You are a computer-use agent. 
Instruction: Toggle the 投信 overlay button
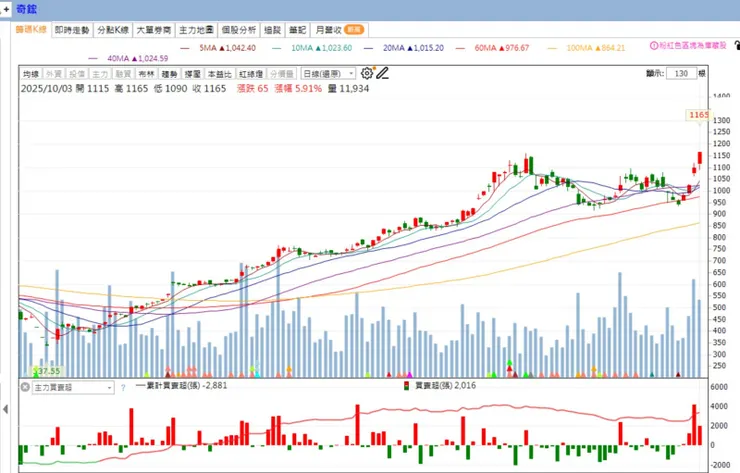click(77, 74)
